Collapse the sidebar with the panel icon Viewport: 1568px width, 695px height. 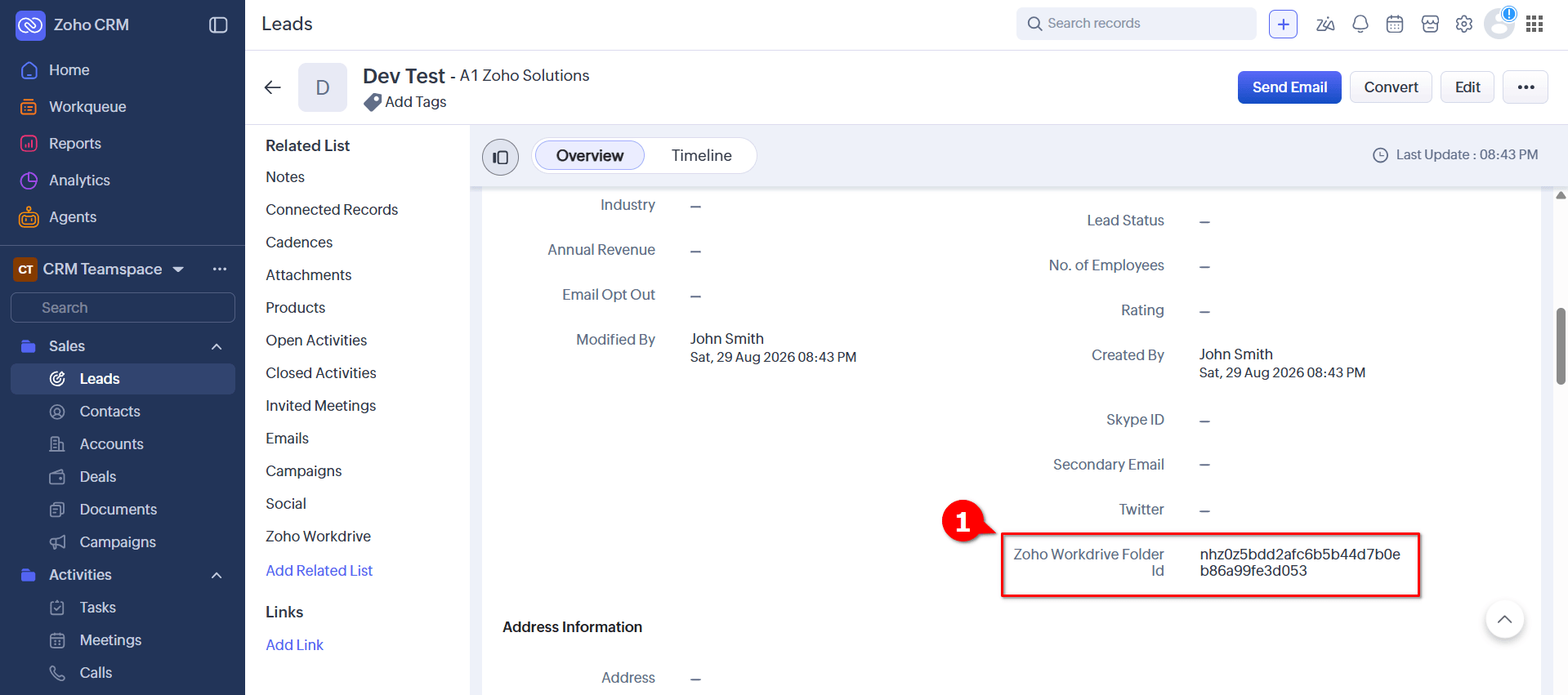pyautogui.click(x=218, y=25)
